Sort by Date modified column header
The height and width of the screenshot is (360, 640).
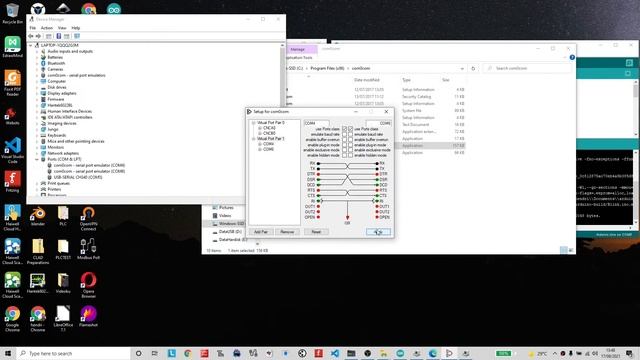[x=367, y=80]
